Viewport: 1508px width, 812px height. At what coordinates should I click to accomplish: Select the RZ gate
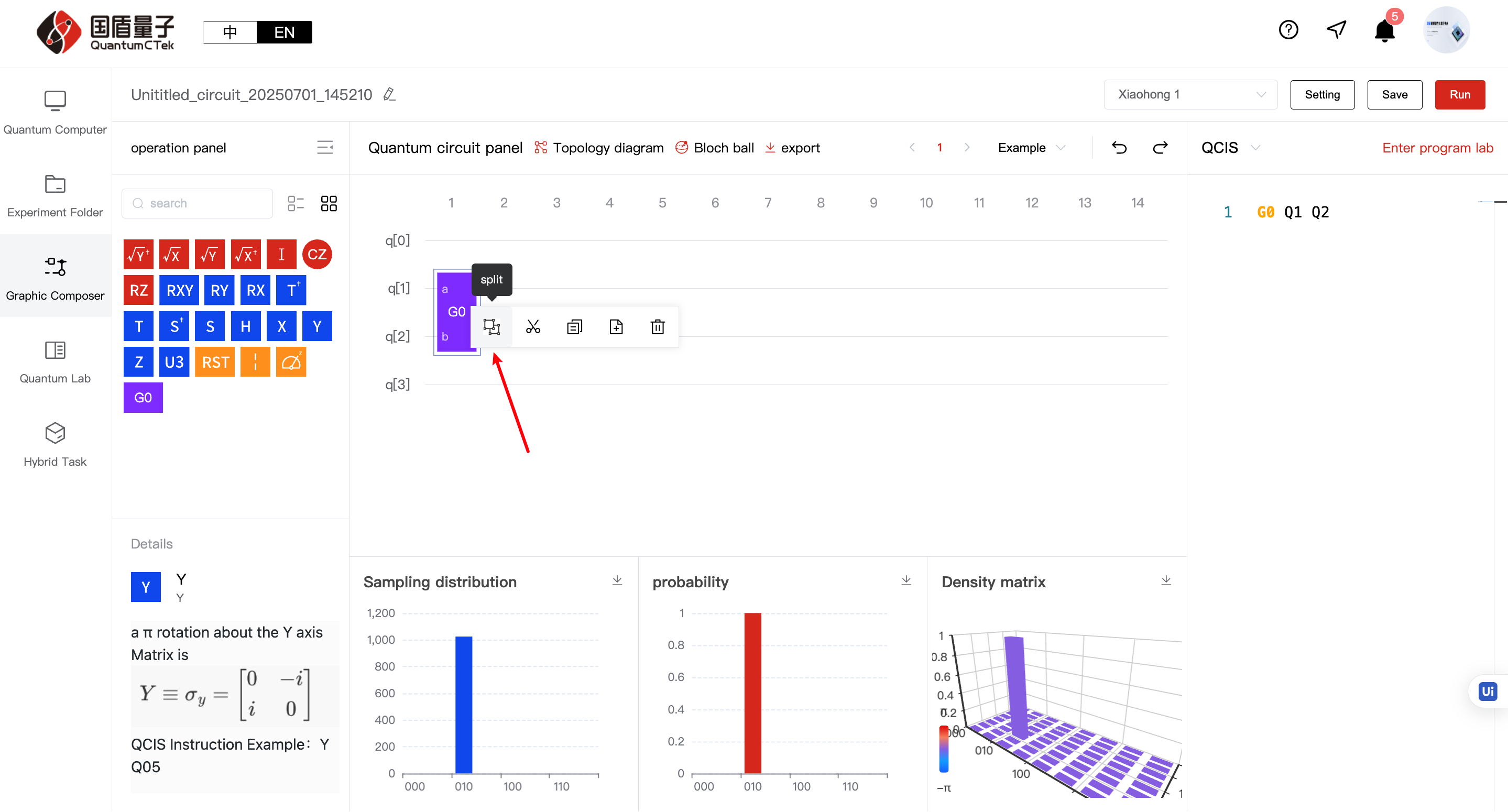139,290
